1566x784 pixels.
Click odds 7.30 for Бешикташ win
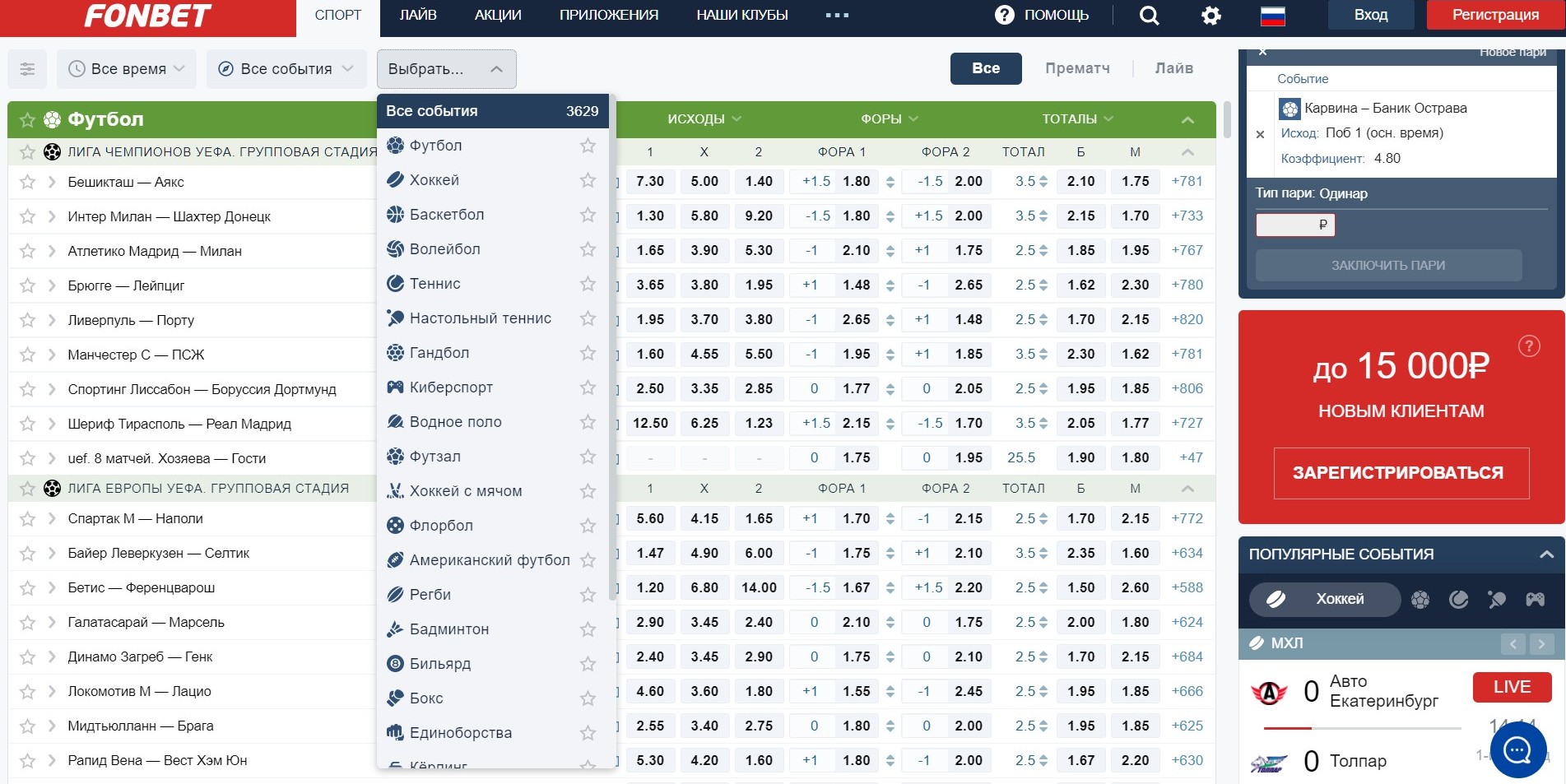pos(650,182)
